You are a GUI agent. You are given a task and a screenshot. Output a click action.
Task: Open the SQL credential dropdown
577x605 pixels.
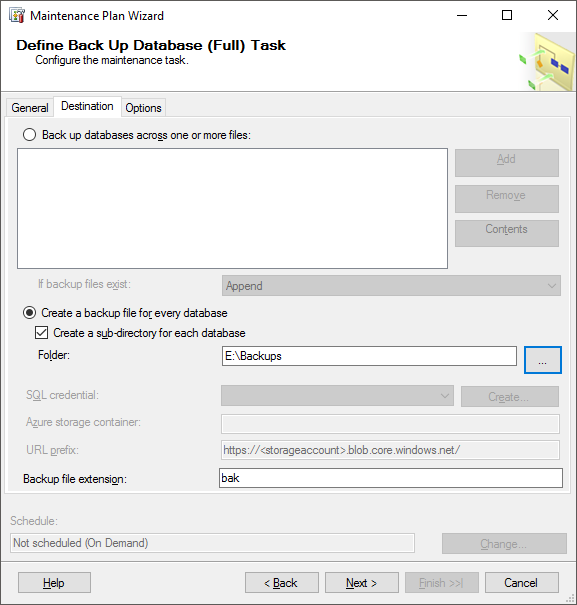point(337,396)
